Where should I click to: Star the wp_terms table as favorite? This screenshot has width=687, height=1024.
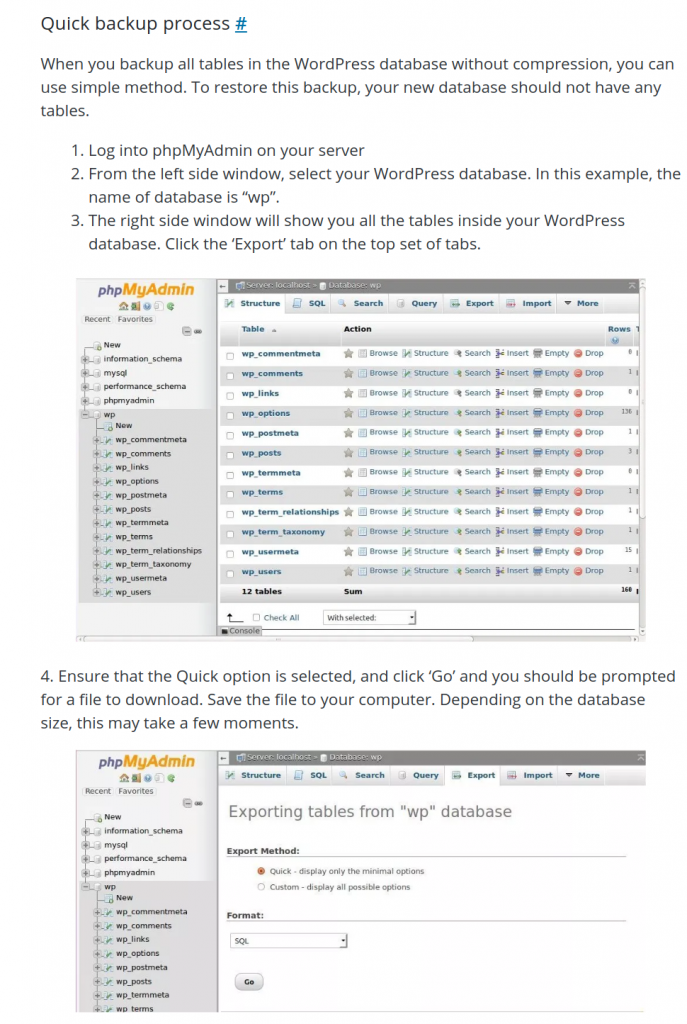[x=349, y=492]
